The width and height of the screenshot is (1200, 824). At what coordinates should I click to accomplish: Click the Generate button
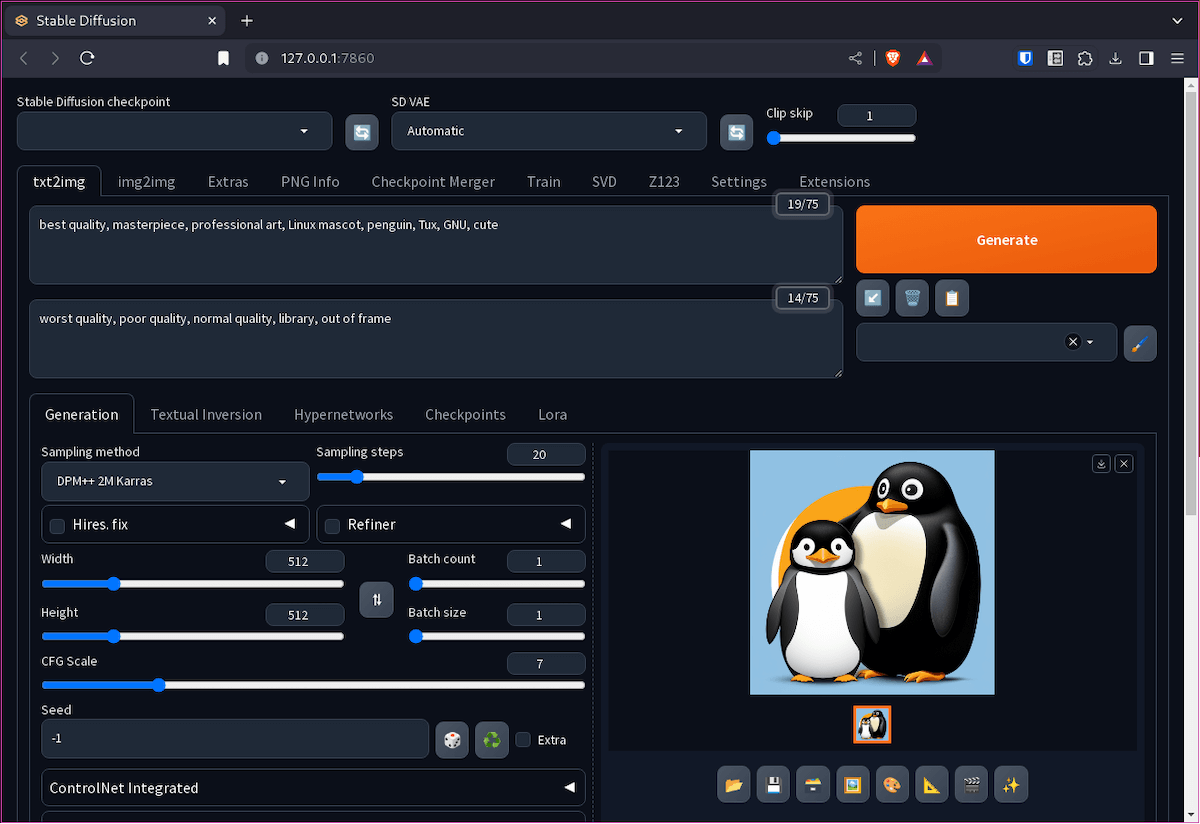tap(1006, 239)
